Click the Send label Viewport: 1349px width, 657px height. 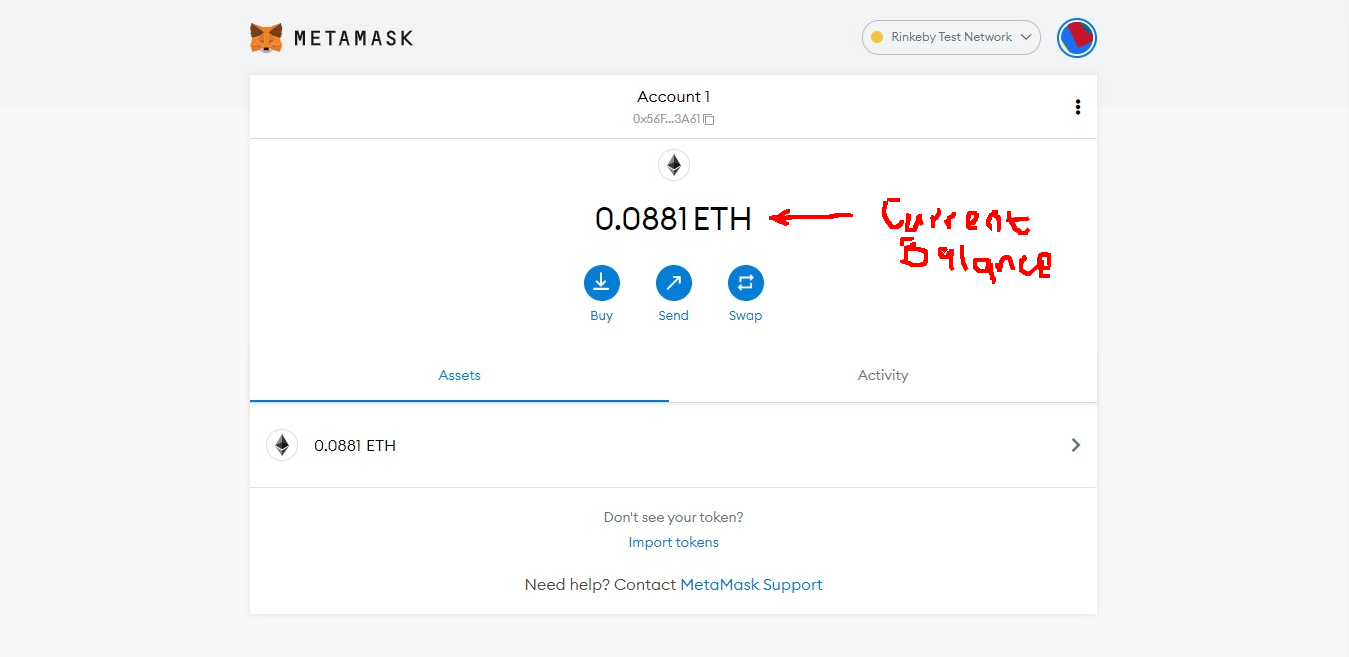[x=674, y=316]
